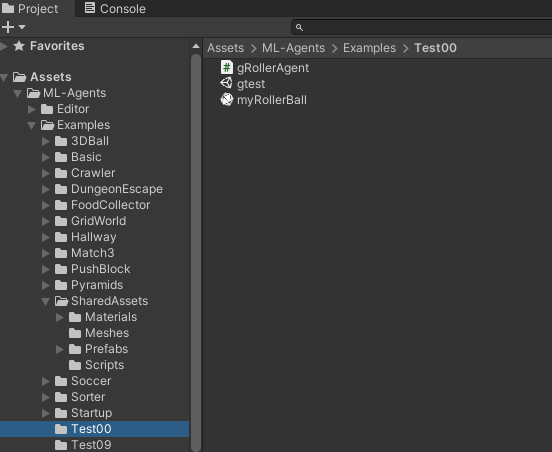Expand the Favorites section
The image size is (552, 452).
click(x=4, y=46)
